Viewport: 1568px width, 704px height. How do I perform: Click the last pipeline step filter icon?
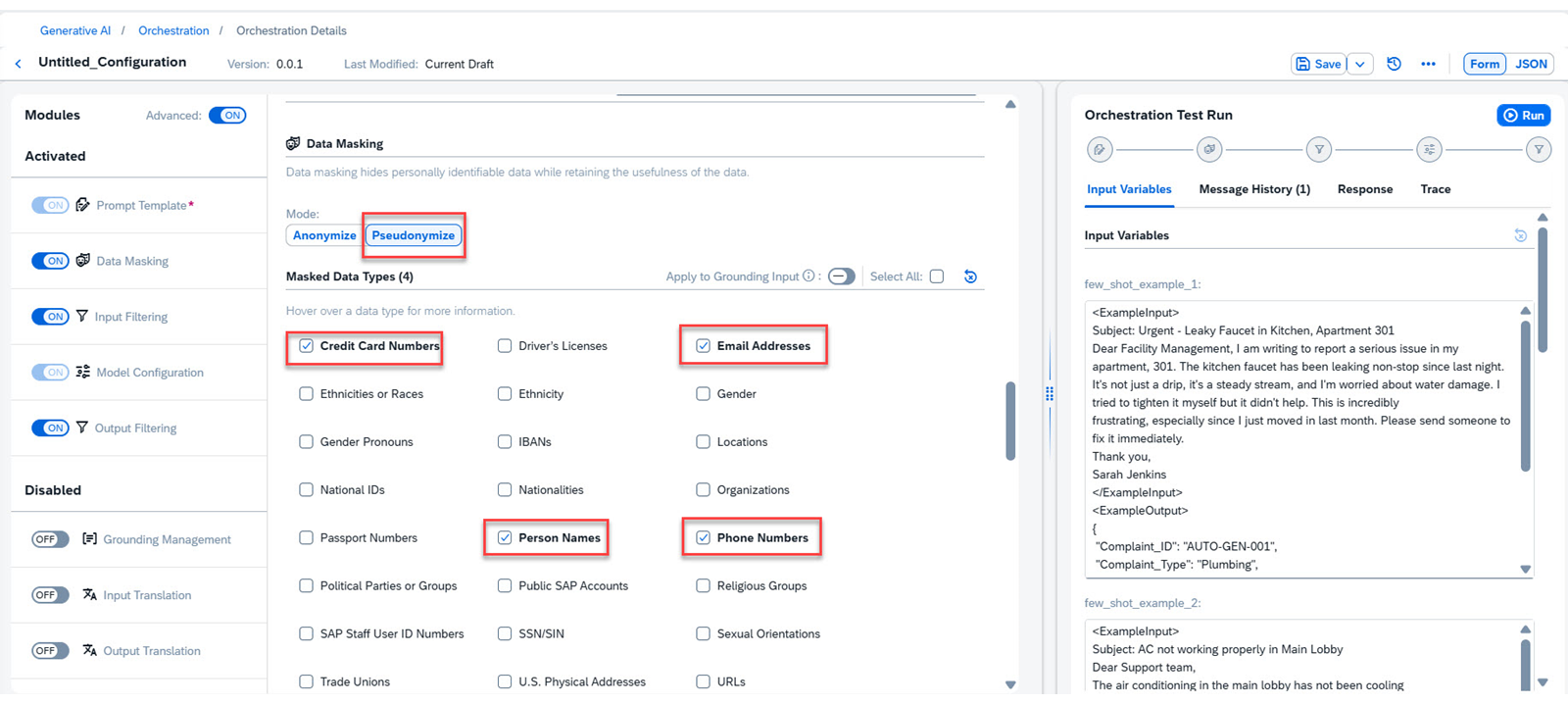1539,150
